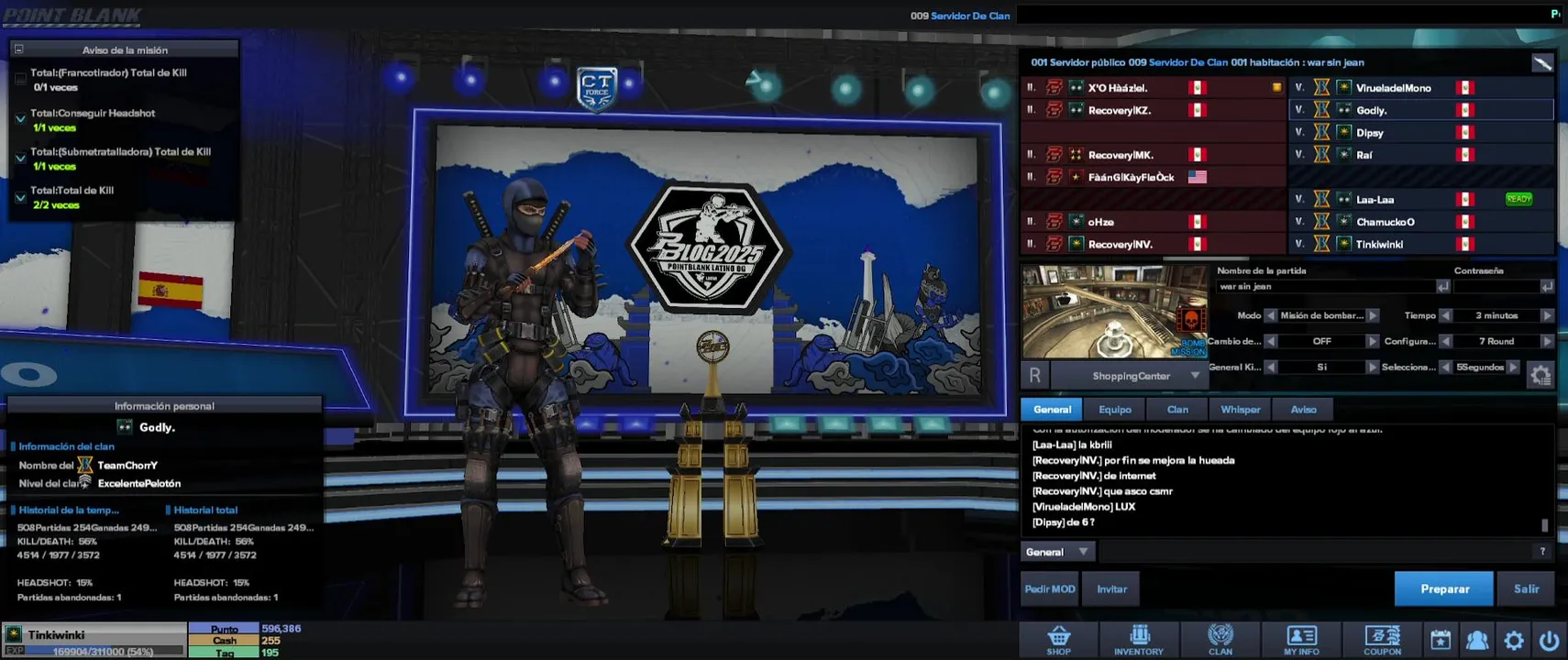Click the ShoppingCenter map preview thumbnail
This screenshot has height=660, width=1568.
coord(1115,312)
